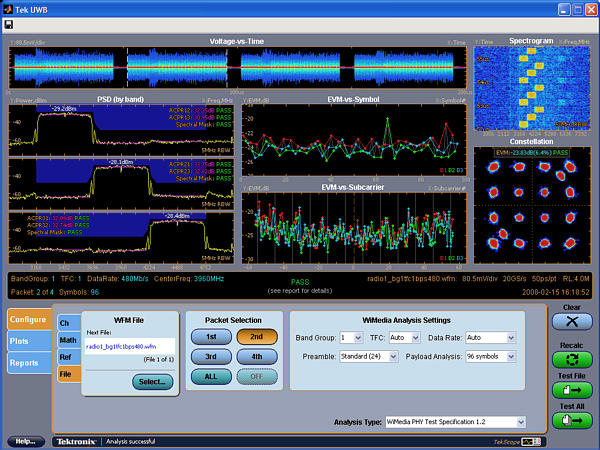Screen dimensions: 600x450
Task: Switch to the Math source tab
Action: [66, 340]
